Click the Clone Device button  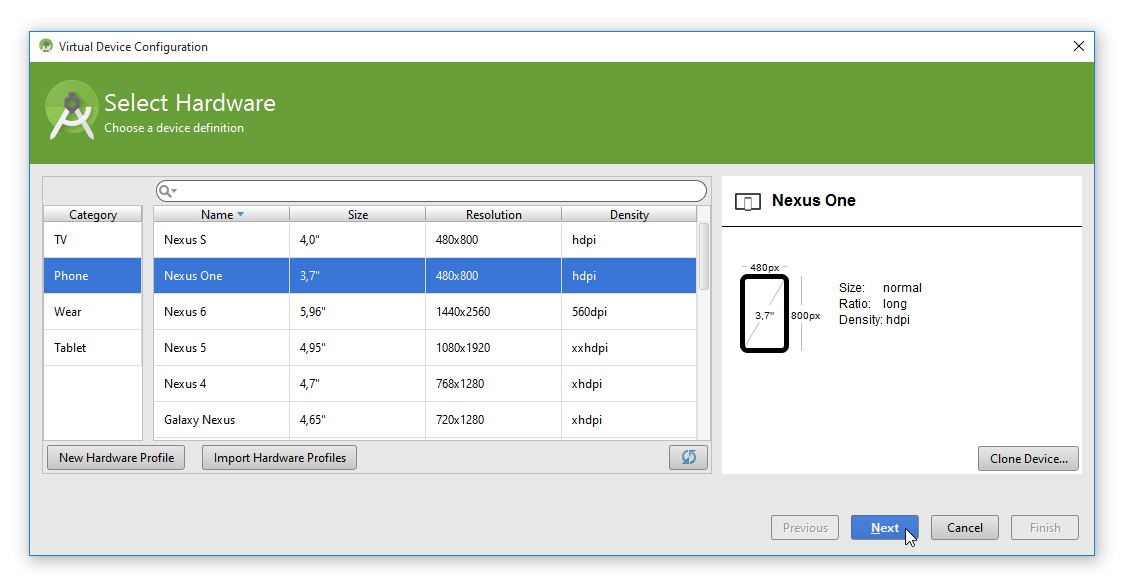click(x=1028, y=458)
